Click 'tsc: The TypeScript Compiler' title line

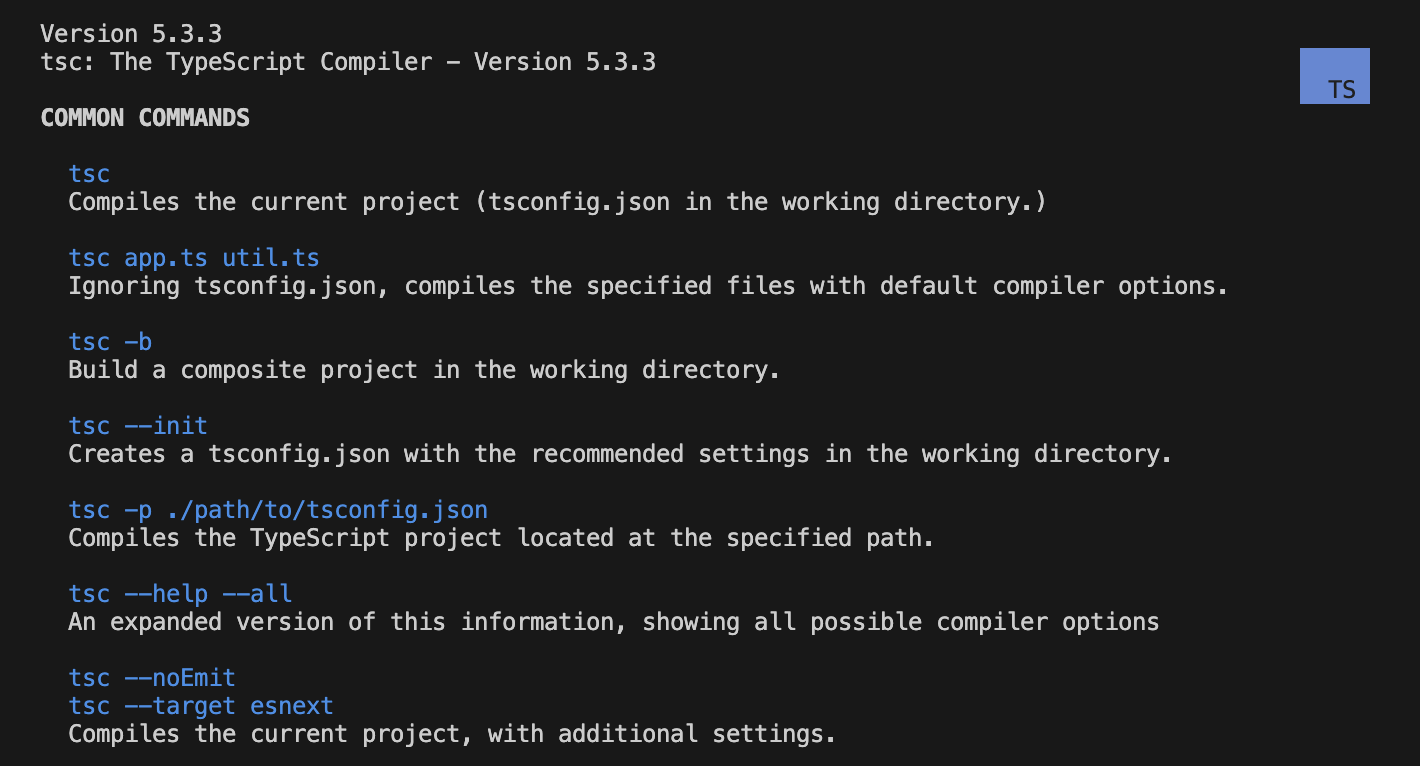[x=348, y=62]
